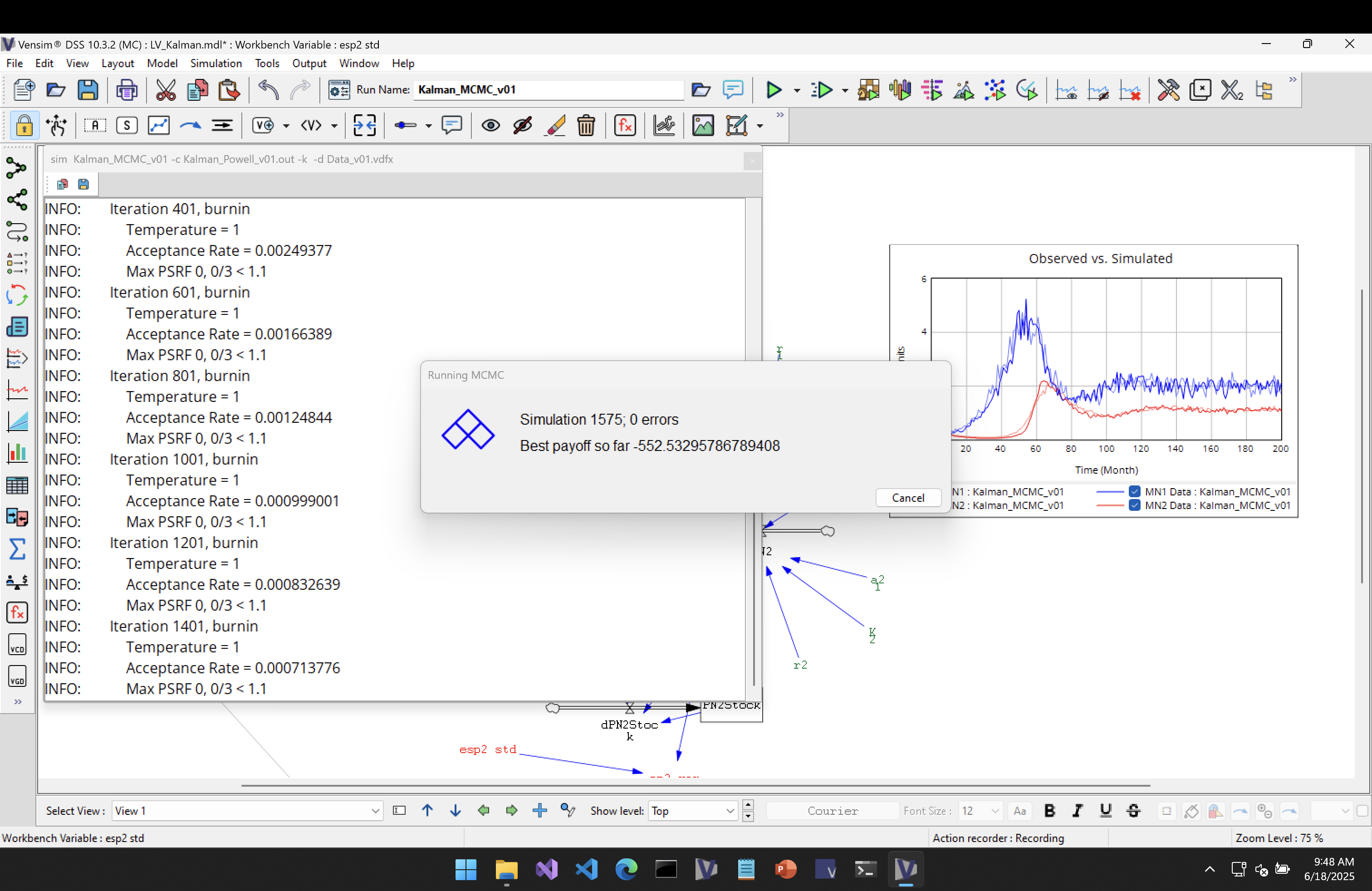Select the Stock box variable tool
The height and width of the screenshot is (891, 1372).
(x=127, y=125)
